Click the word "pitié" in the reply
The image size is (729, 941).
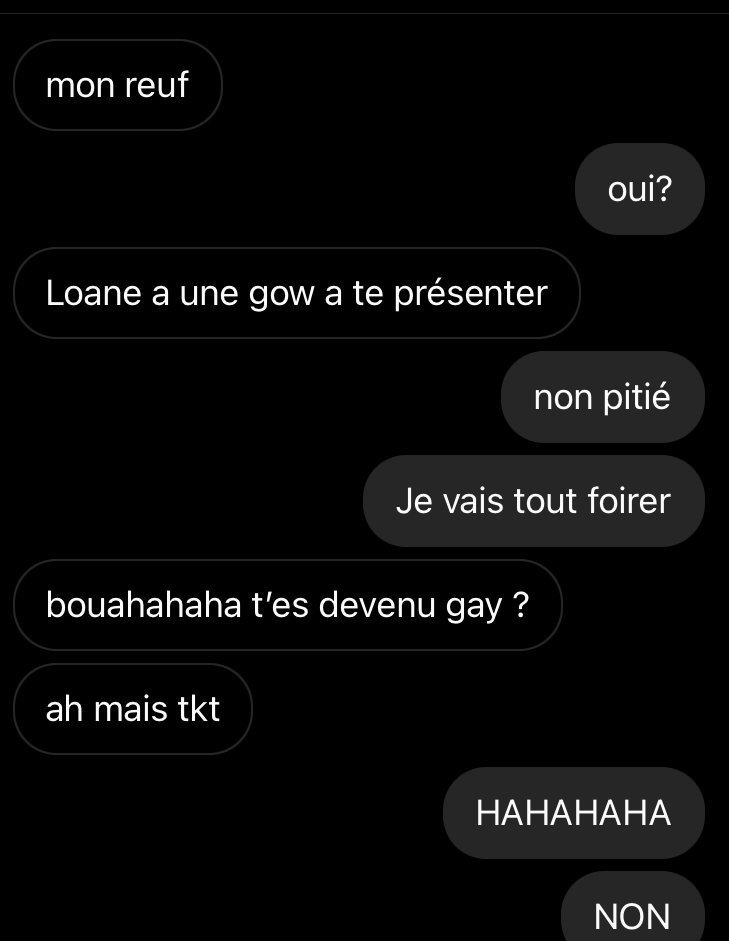point(637,398)
